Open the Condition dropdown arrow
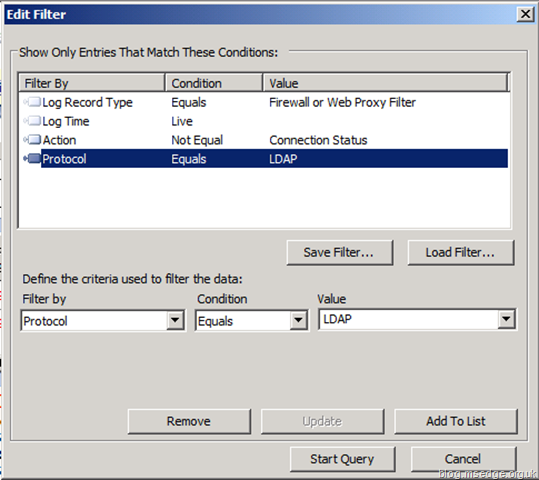Screen dimensions: 539x480 [298, 320]
